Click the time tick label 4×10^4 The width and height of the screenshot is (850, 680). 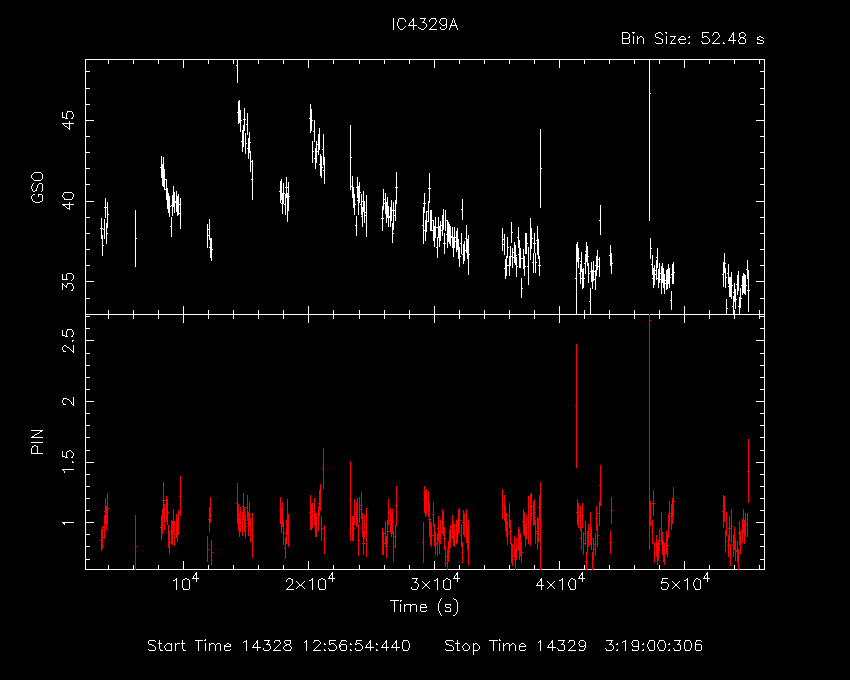[x=560, y=583]
